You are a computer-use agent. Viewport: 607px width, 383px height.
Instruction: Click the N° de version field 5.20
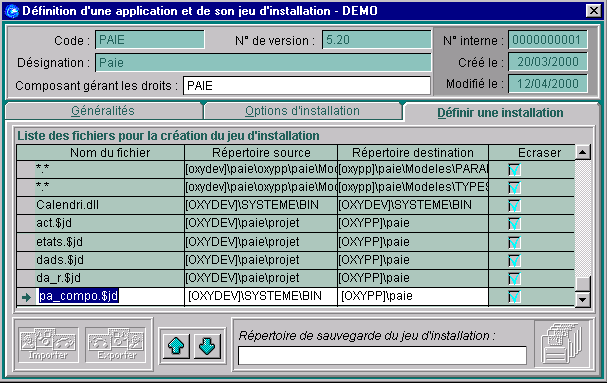pyautogui.click(x=377, y=40)
